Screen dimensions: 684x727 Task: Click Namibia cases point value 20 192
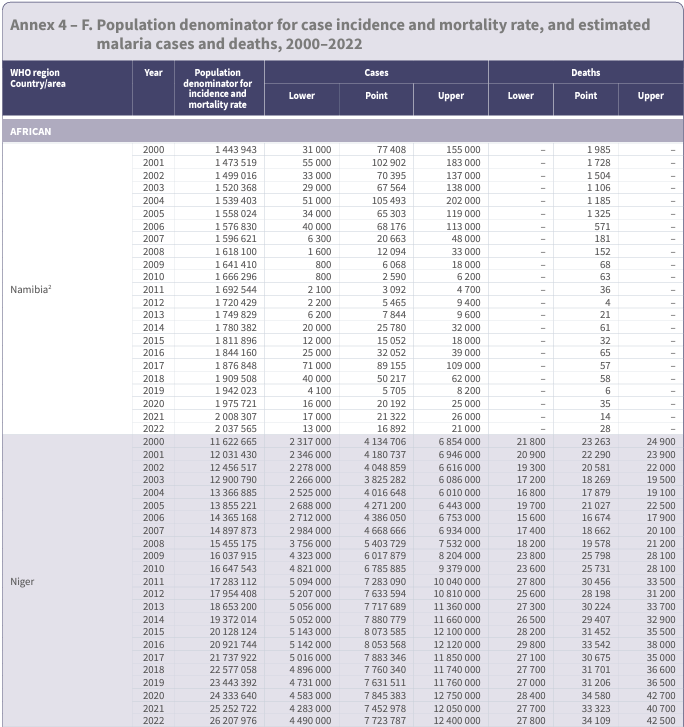pos(391,404)
